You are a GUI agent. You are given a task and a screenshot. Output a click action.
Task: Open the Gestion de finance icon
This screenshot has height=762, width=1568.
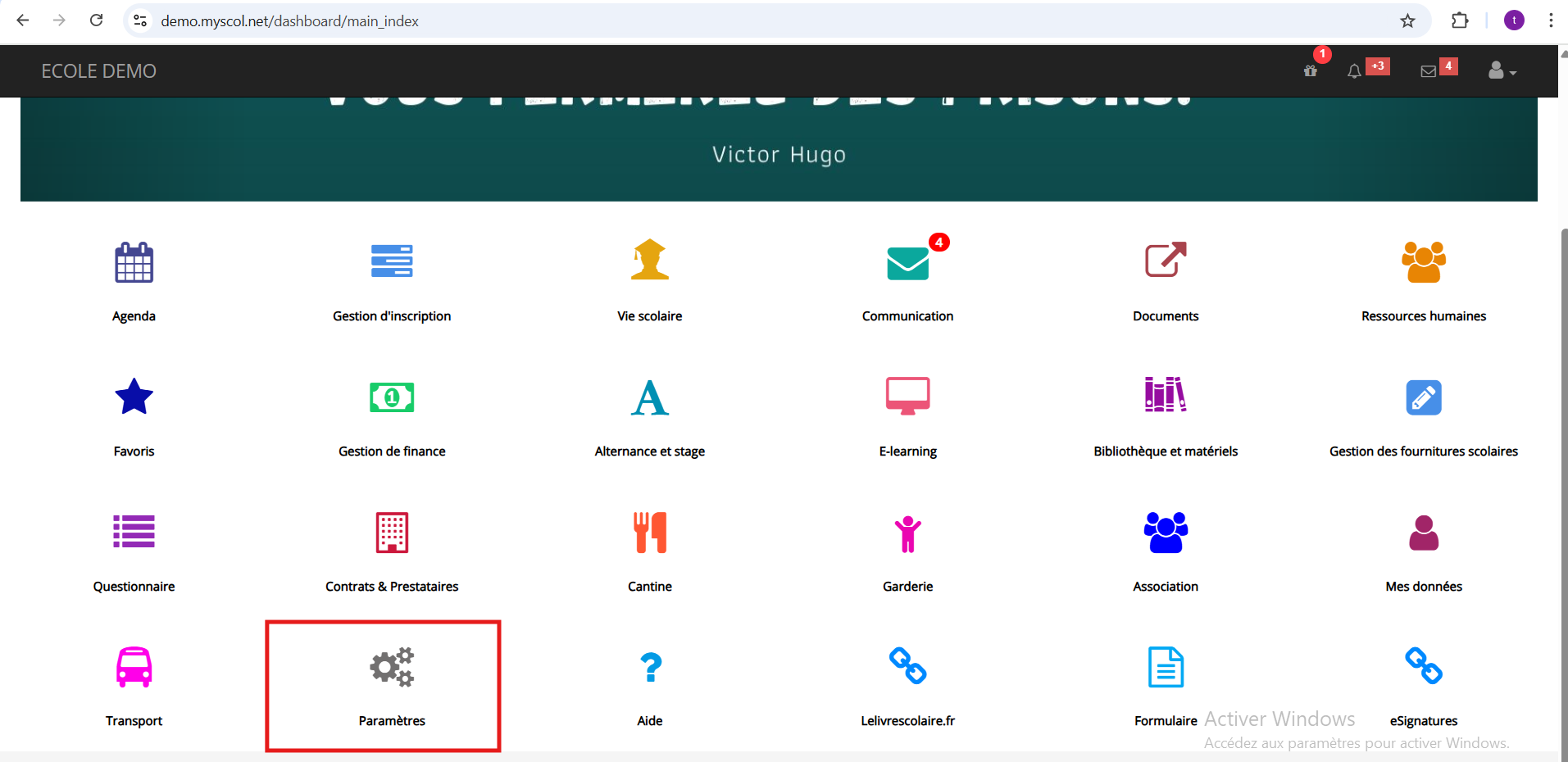pyautogui.click(x=391, y=398)
